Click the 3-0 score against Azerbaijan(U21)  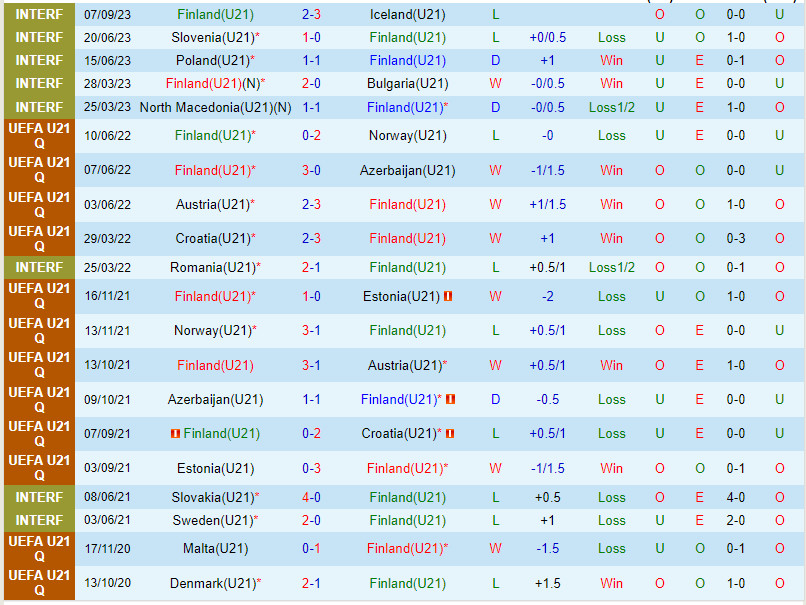tap(311, 170)
